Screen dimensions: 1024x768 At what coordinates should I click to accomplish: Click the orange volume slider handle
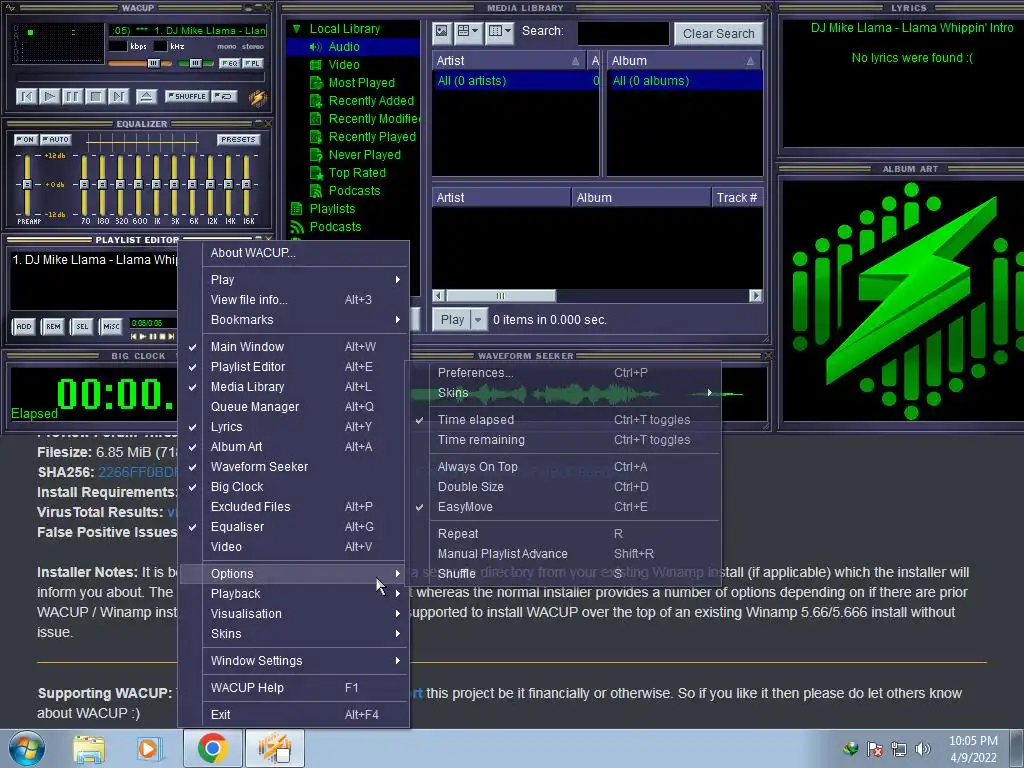point(153,63)
